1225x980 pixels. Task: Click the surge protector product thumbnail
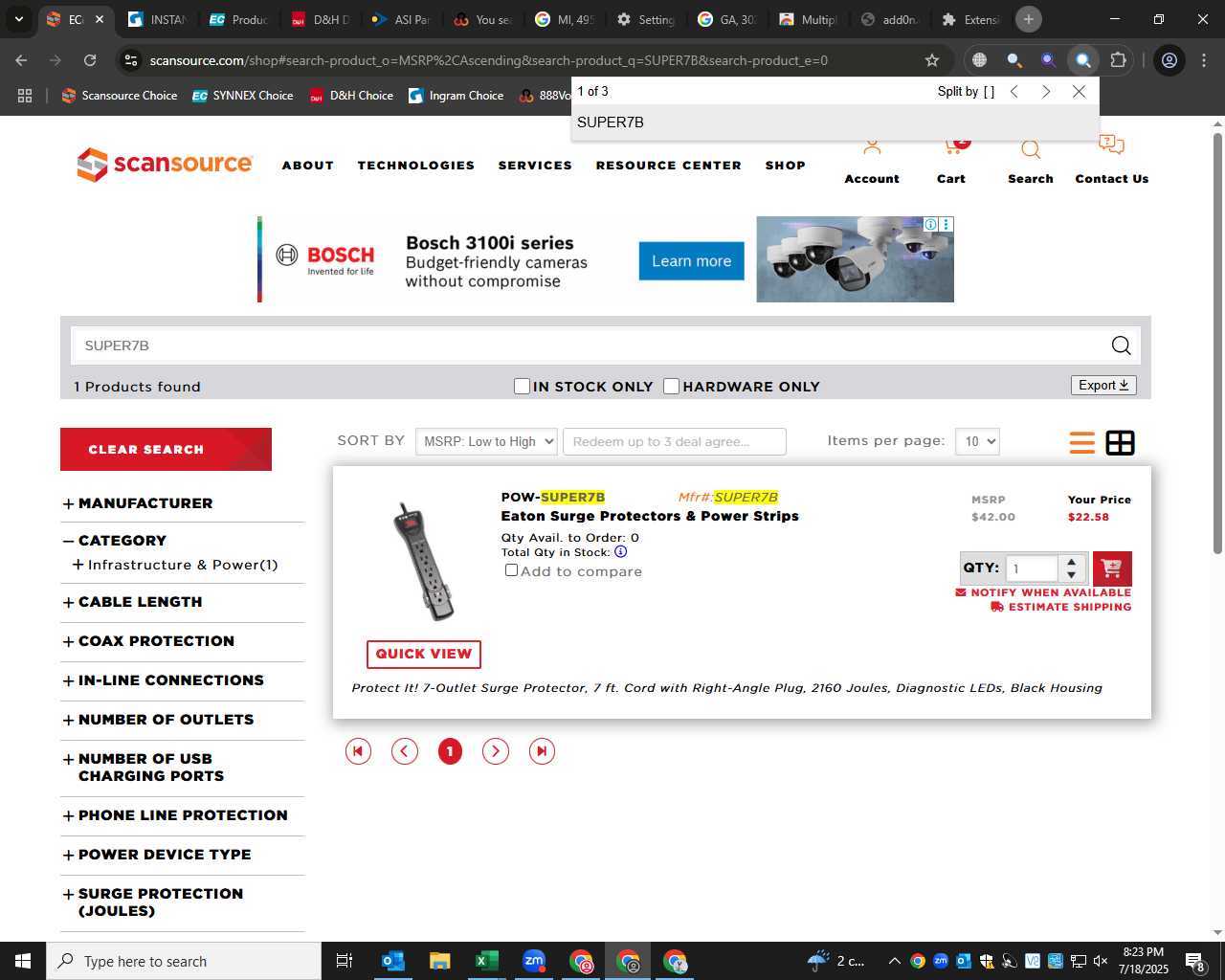(x=424, y=561)
